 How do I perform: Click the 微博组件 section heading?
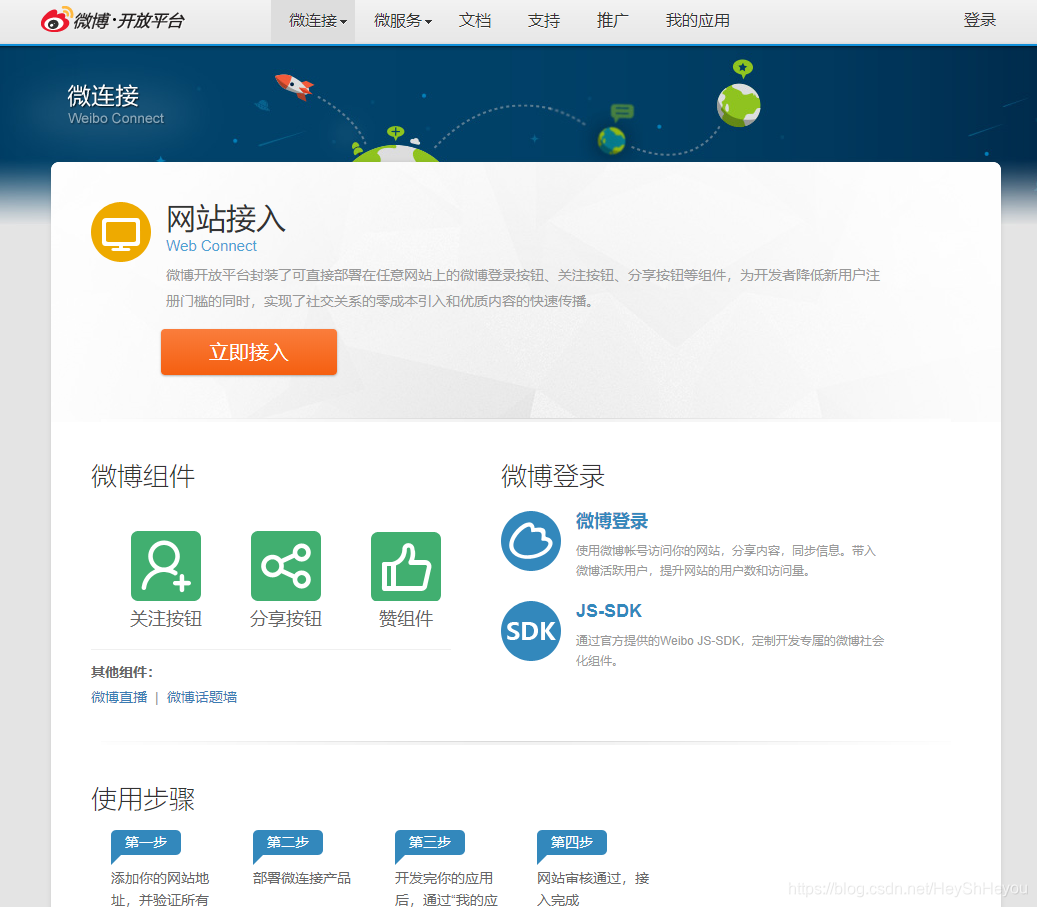(143, 476)
